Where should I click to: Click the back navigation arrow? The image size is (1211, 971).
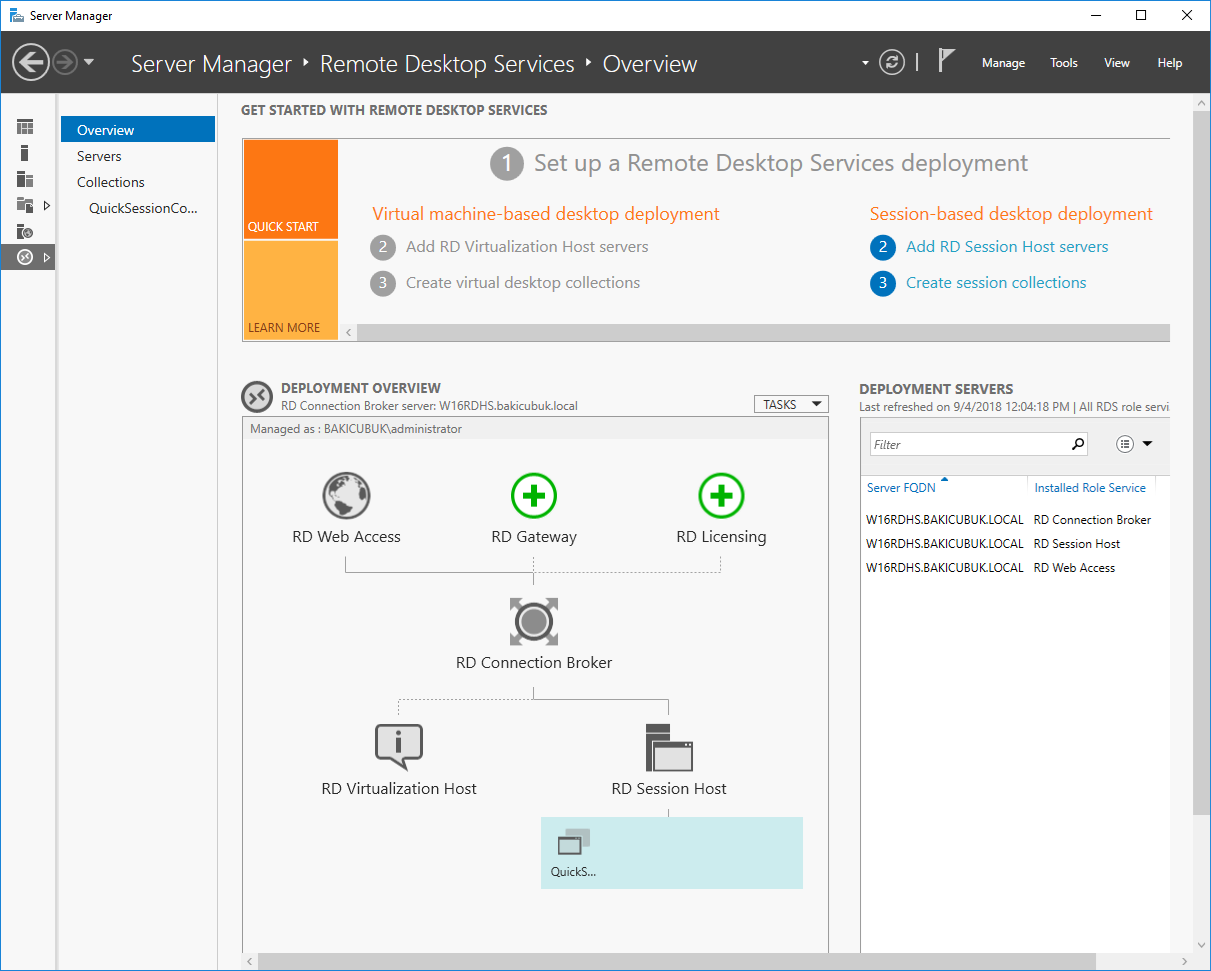click(31, 63)
